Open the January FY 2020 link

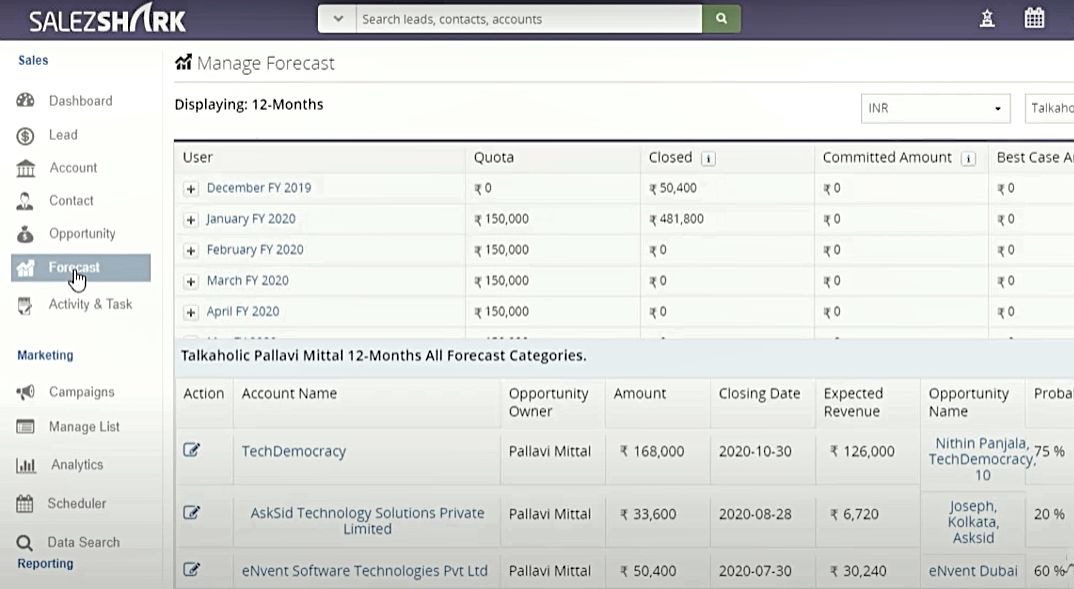tap(251, 219)
